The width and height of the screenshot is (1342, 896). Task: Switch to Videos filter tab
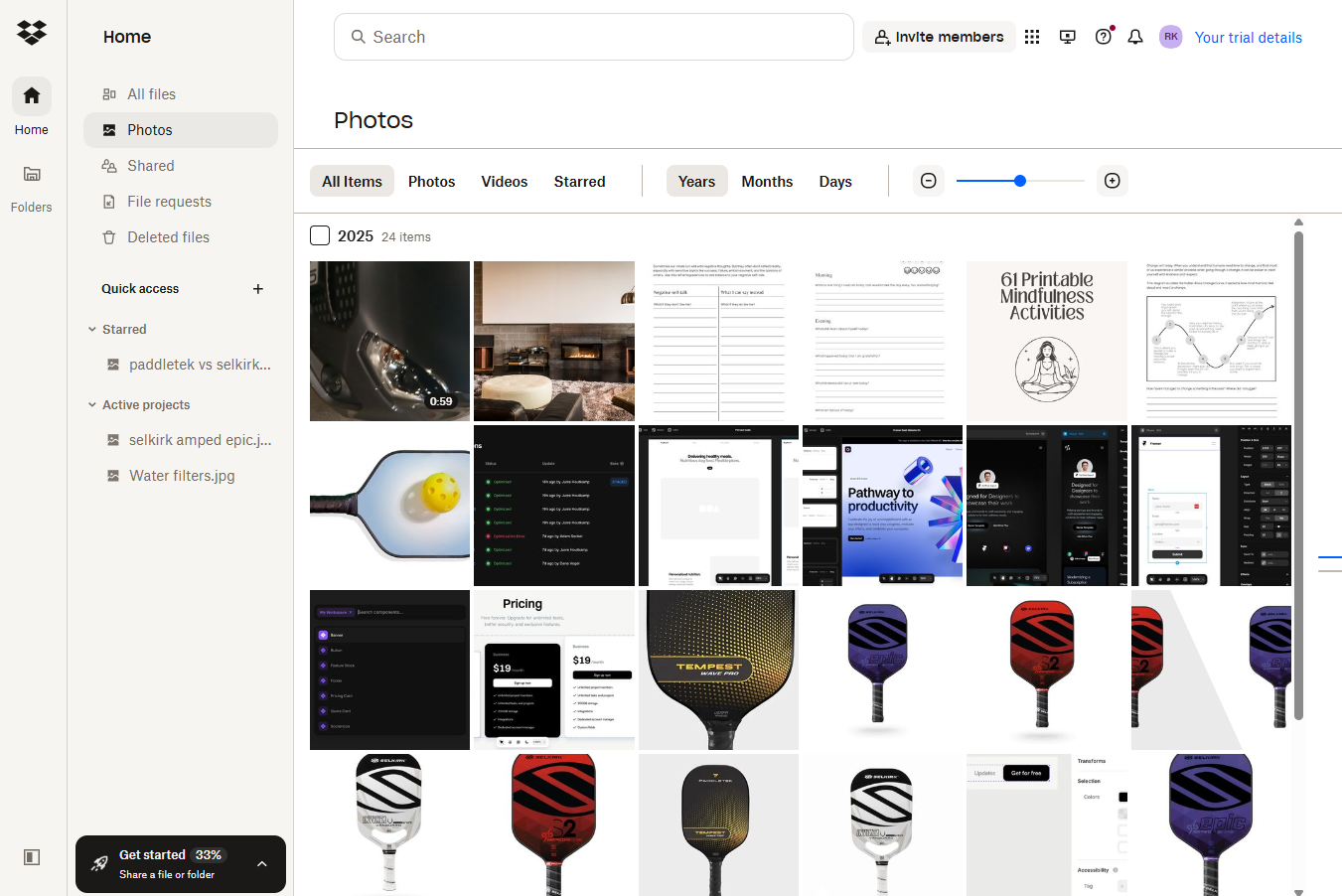(x=505, y=181)
